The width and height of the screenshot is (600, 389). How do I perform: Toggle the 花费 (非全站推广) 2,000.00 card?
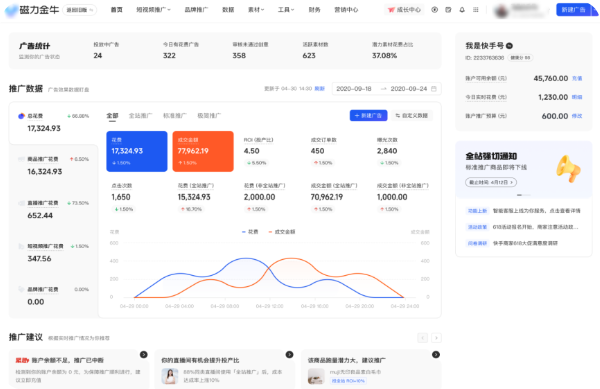[269, 197]
